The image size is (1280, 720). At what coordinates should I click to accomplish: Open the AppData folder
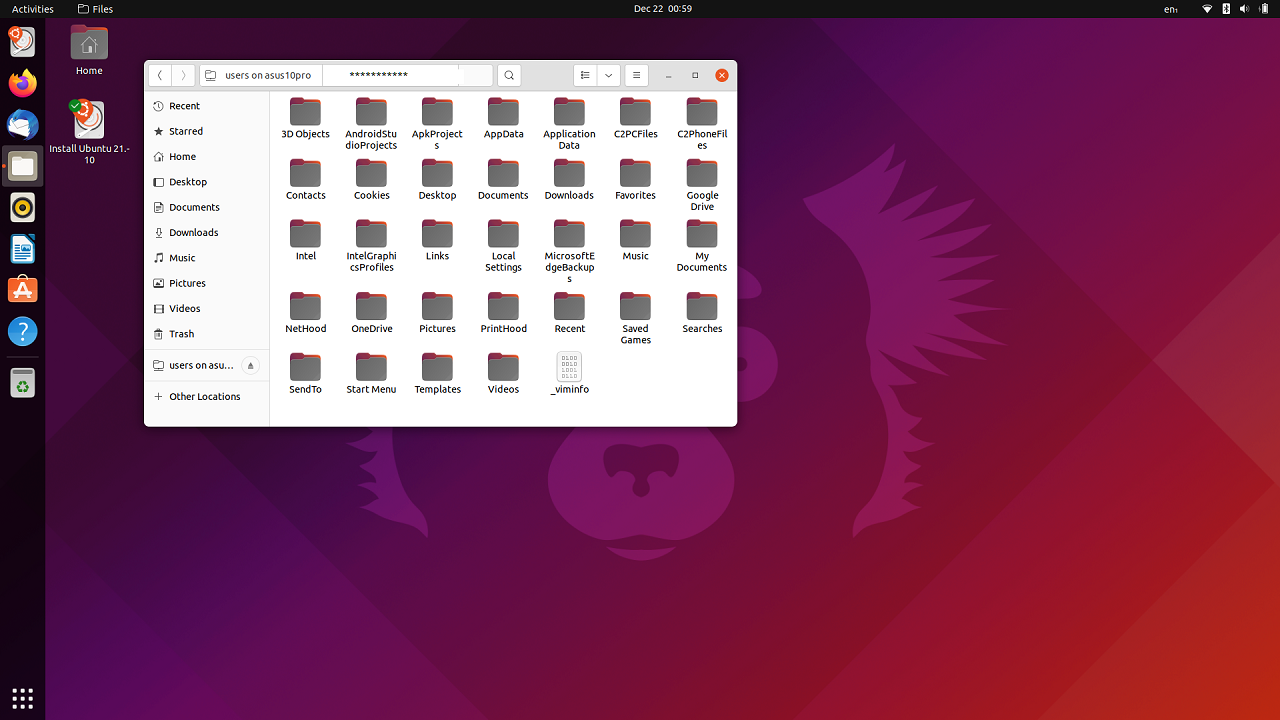(503, 118)
